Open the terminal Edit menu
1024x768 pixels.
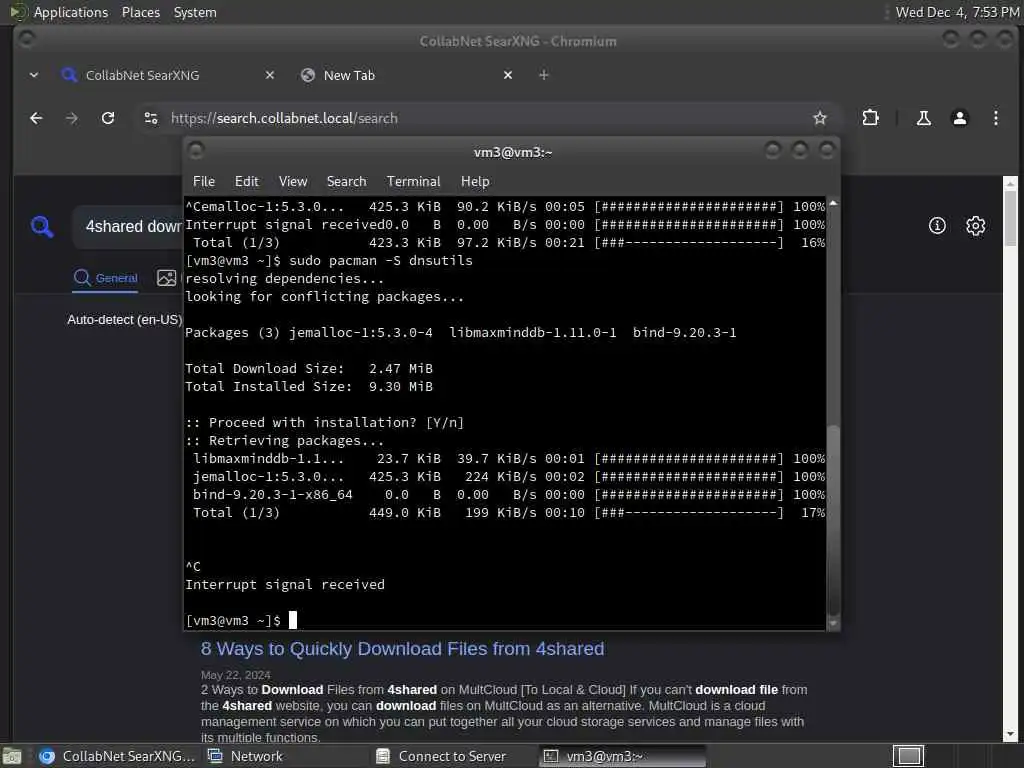click(247, 182)
